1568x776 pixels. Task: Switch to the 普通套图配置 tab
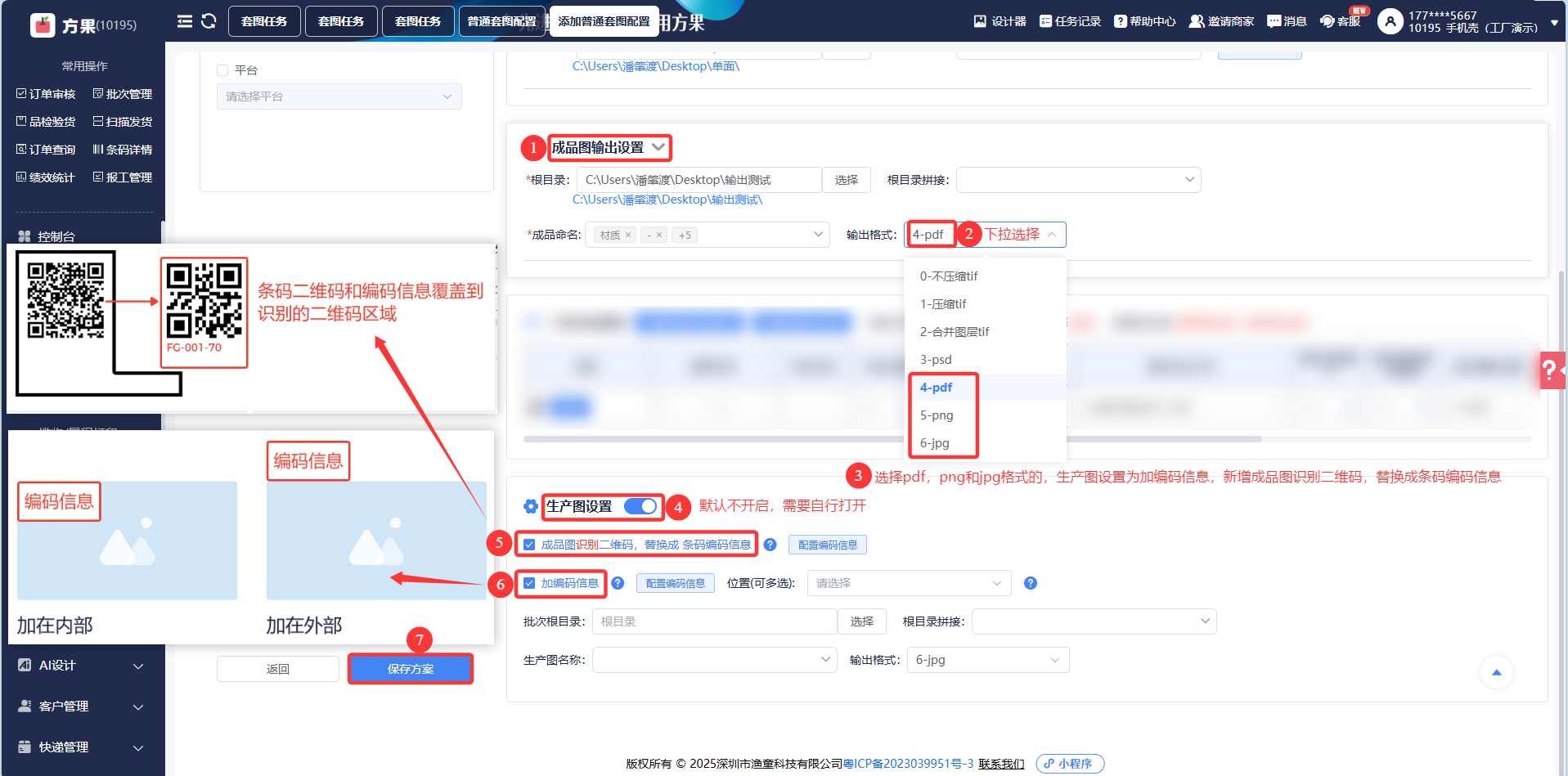pyautogui.click(x=501, y=21)
